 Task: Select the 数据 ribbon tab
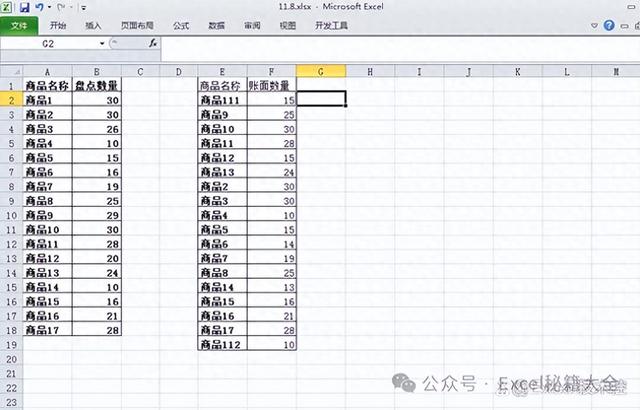point(216,26)
